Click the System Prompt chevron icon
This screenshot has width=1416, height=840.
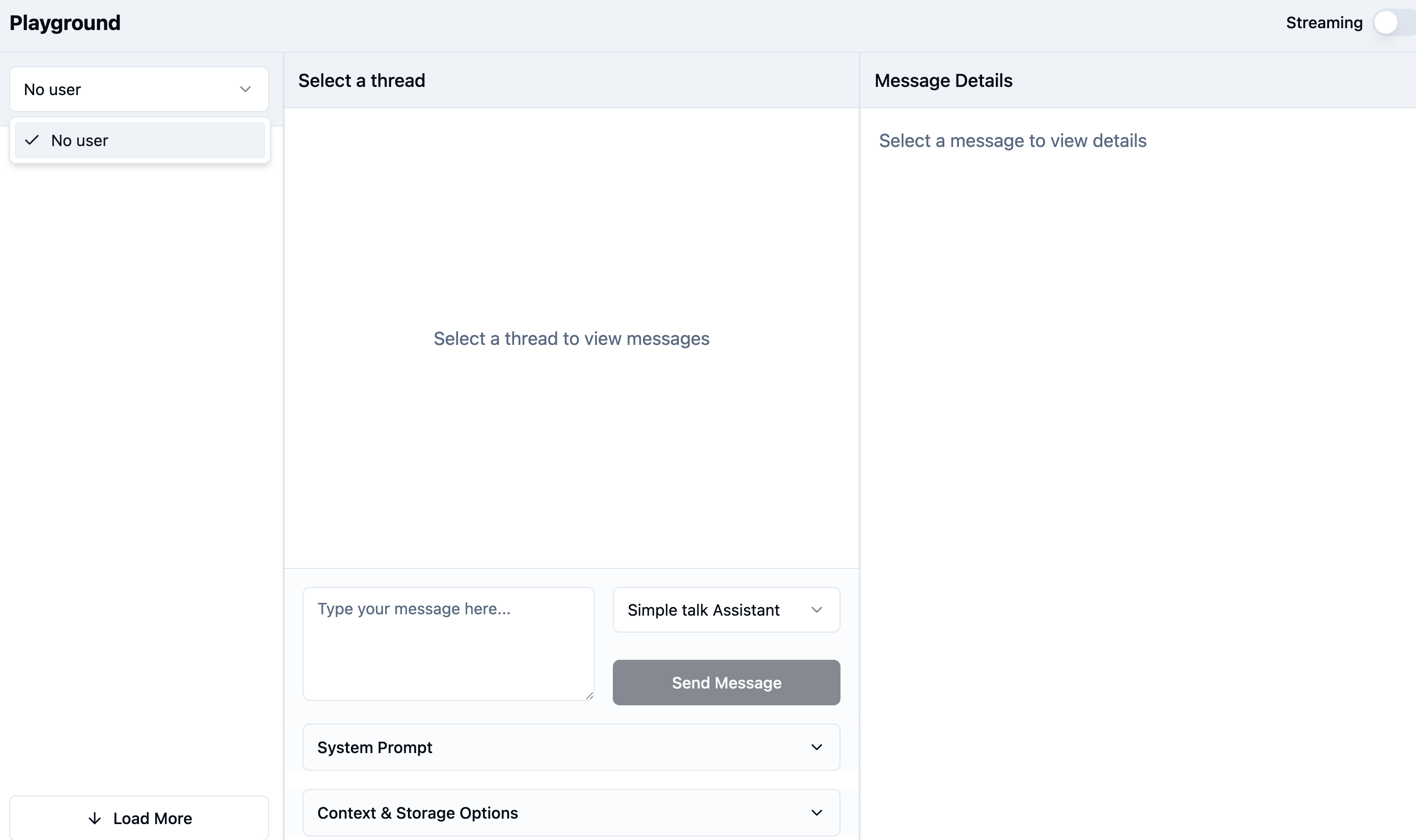(816, 747)
